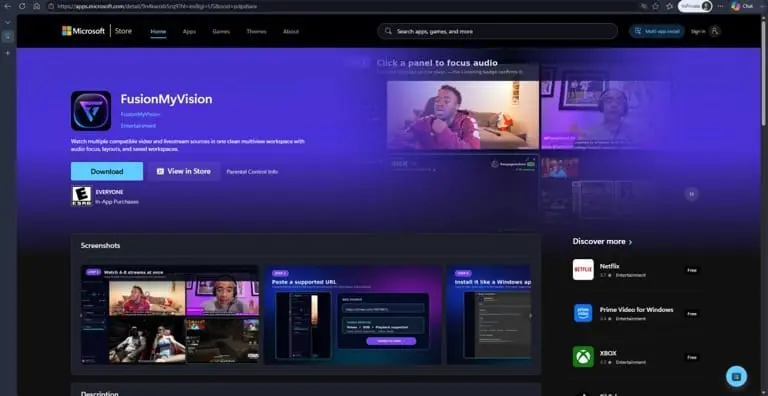Click the search apps, games, and more field
The width and height of the screenshot is (768, 396).
coord(497,31)
